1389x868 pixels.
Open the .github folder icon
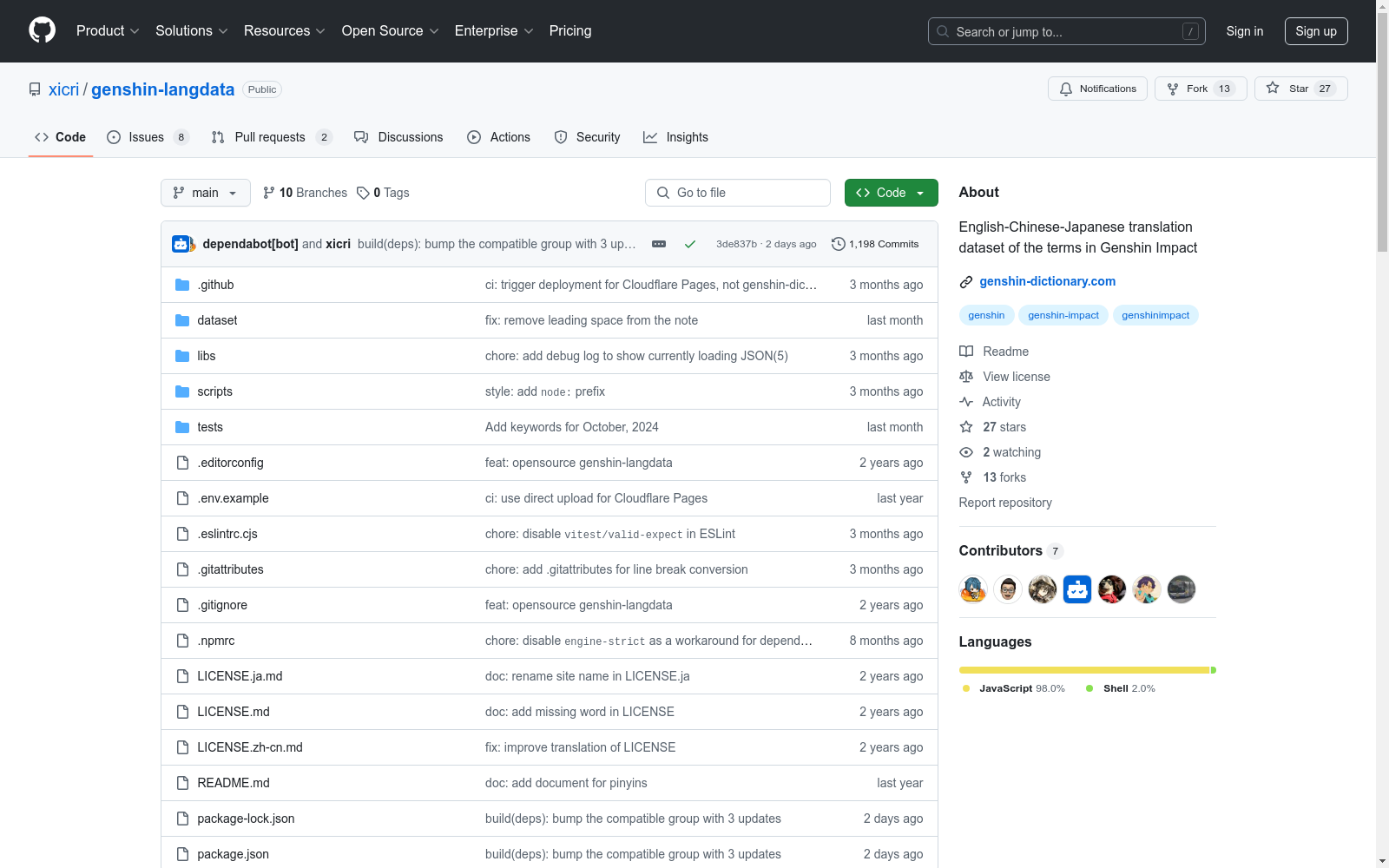point(182,285)
